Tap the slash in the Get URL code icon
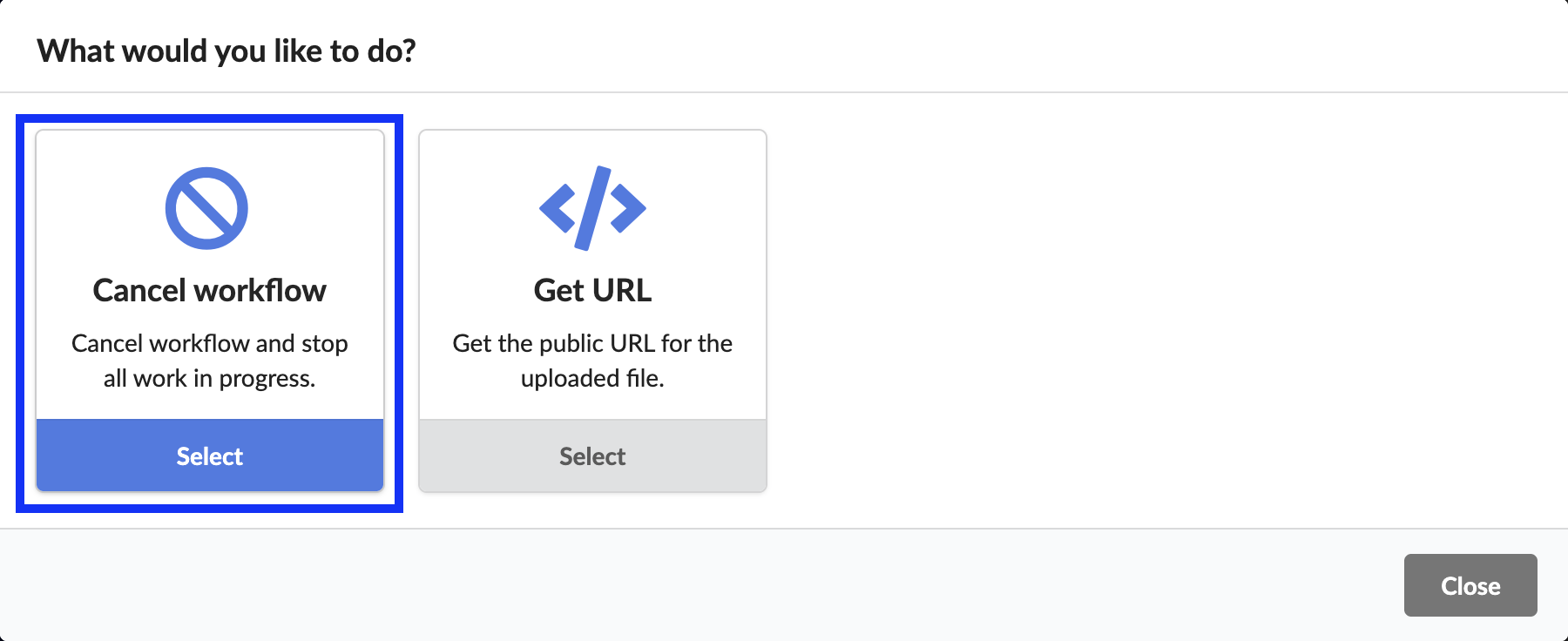1568x641 pixels. (x=592, y=208)
